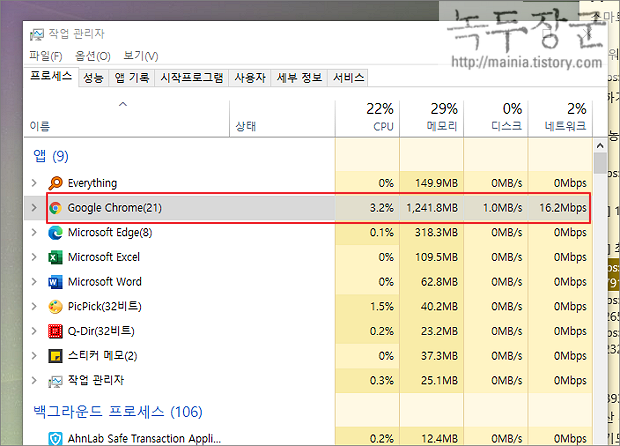Click the 스티커 메모 sticky note icon

pyautogui.click(x=55, y=356)
